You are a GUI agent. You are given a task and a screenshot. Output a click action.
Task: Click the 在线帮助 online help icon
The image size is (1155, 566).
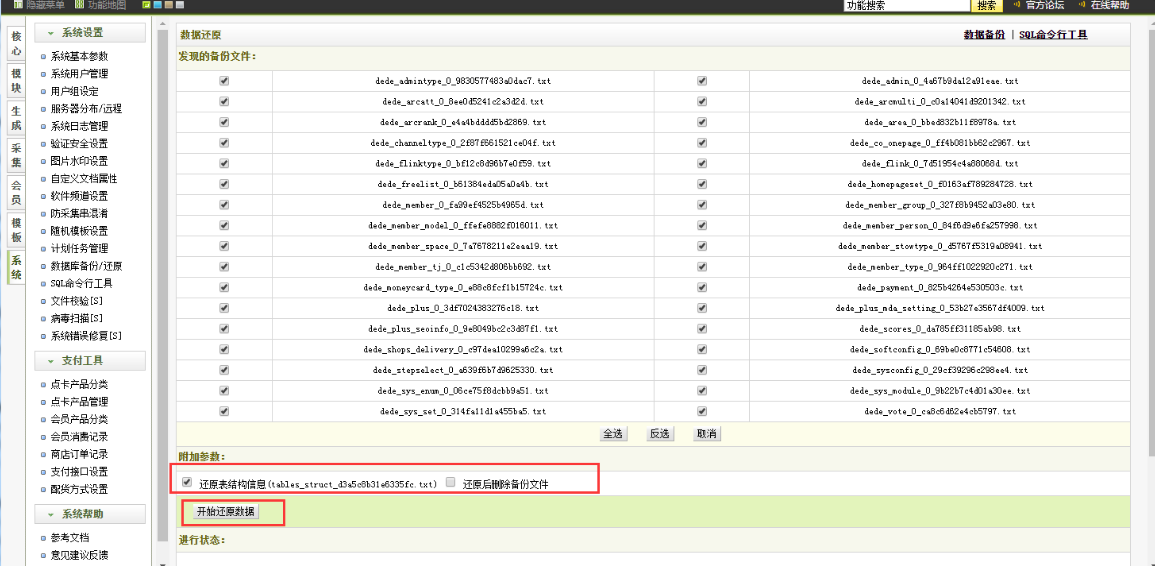click(x=1082, y=5)
